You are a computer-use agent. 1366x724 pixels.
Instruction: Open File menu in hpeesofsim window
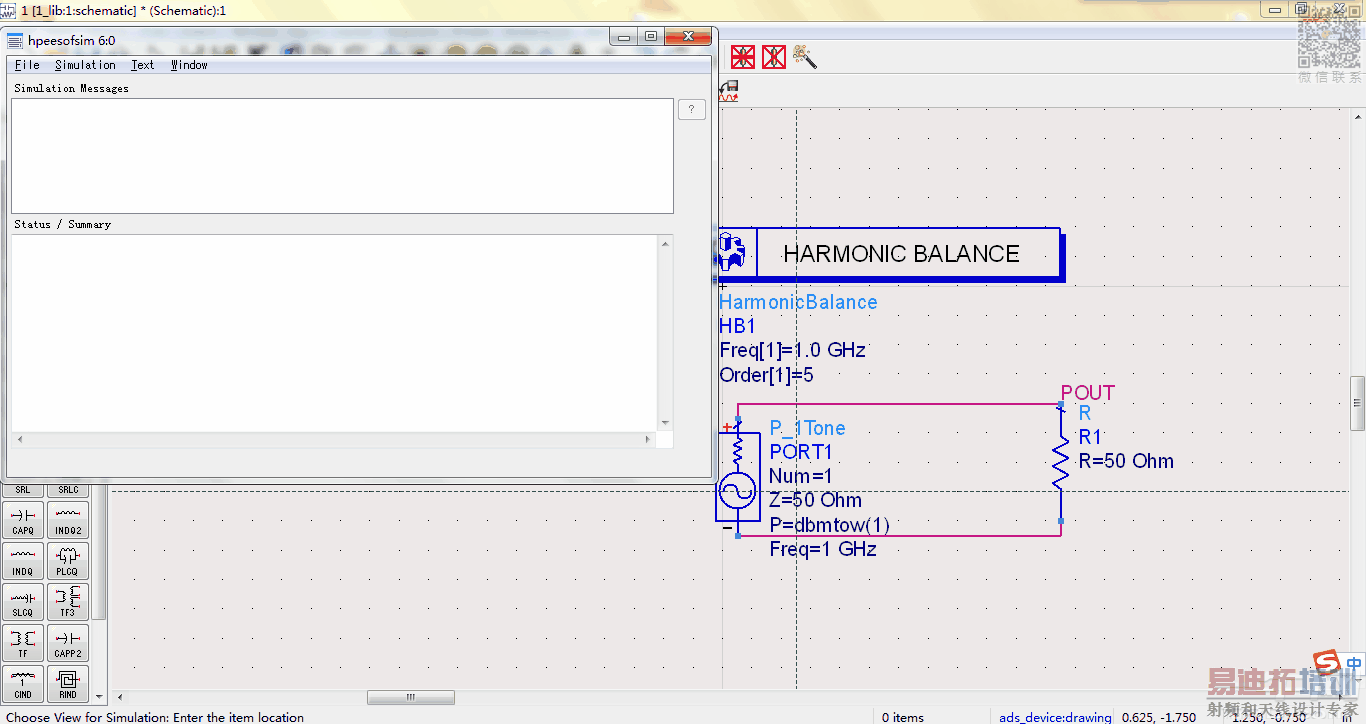pos(27,65)
